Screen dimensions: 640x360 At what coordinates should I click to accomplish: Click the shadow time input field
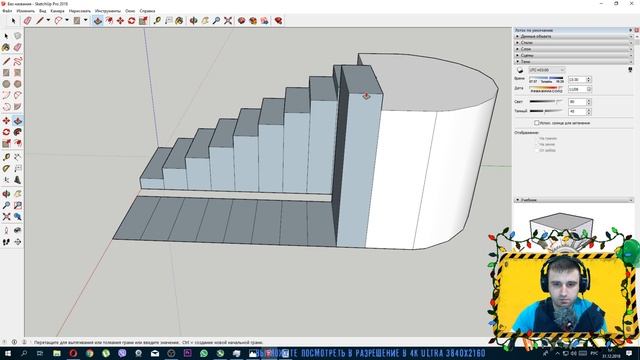point(577,80)
